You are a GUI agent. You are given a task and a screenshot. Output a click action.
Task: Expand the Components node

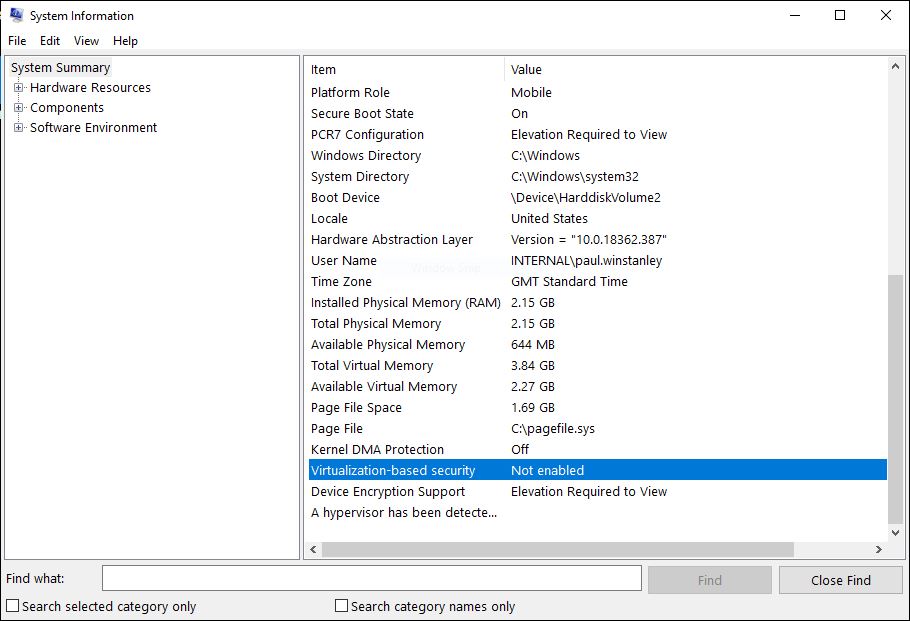click(19, 107)
